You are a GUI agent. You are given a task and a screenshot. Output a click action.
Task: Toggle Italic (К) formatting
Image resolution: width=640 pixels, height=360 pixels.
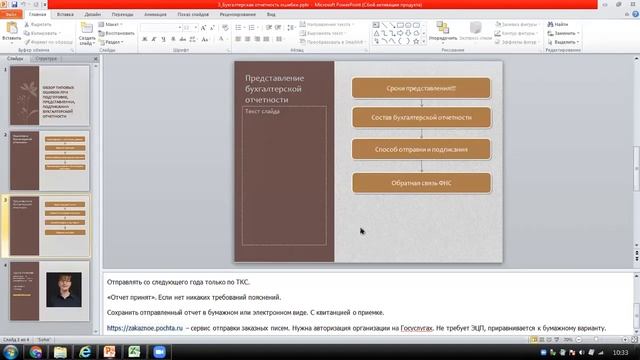point(154,39)
